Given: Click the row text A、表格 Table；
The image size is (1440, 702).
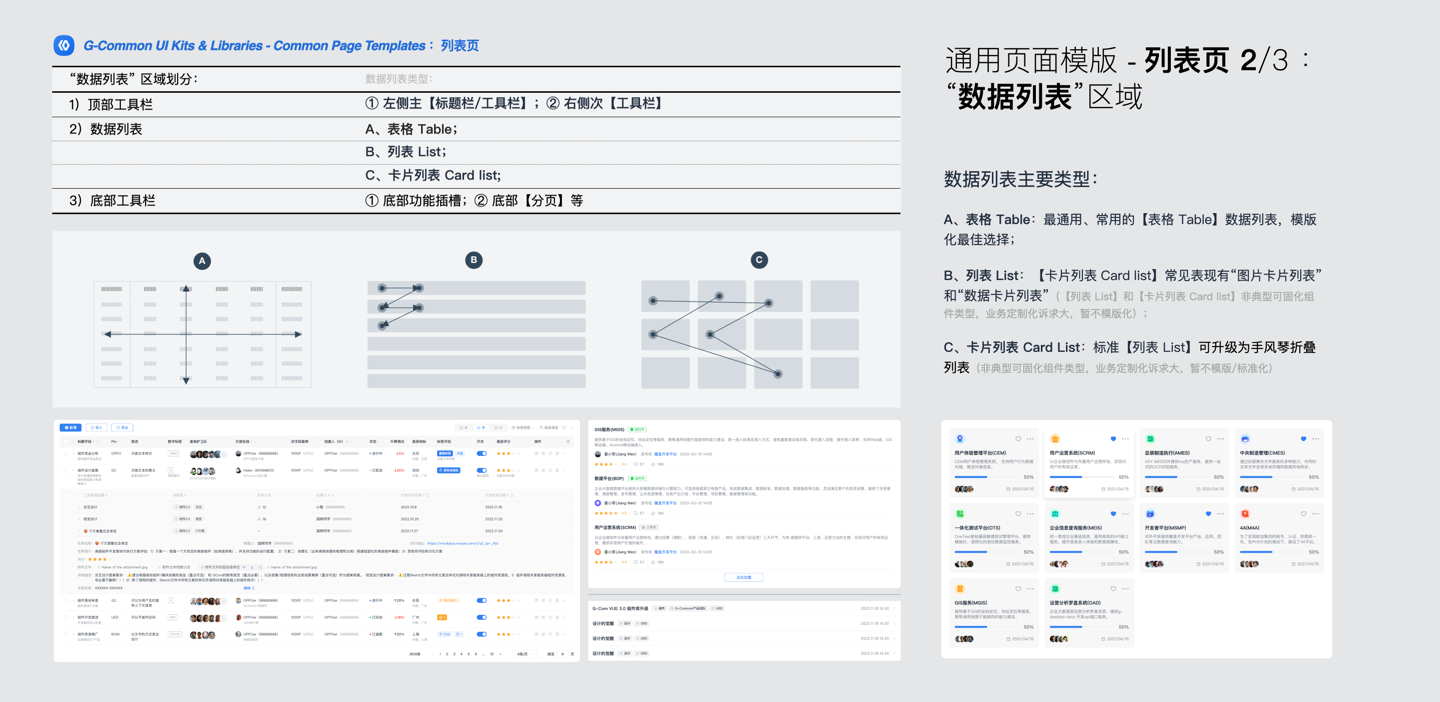Looking at the screenshot, I should click(x=411, y=129).
